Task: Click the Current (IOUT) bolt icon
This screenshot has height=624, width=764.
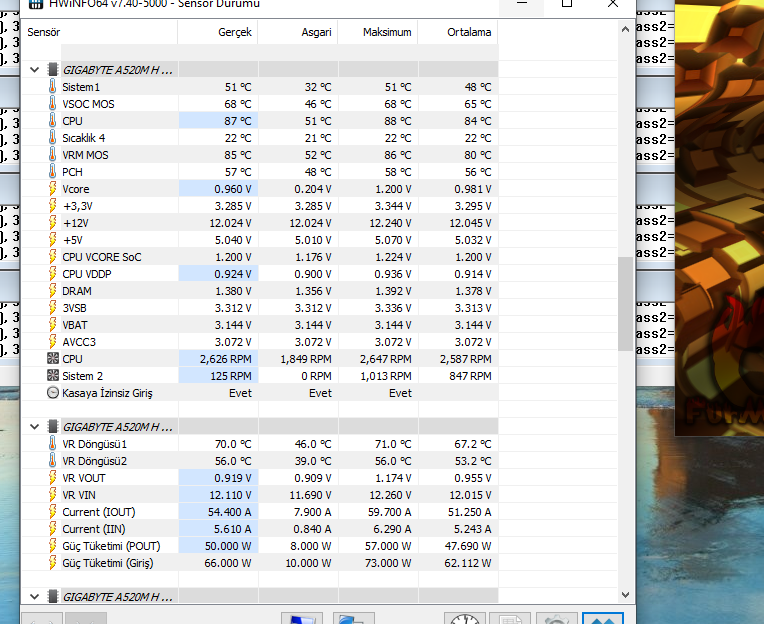Action: click(x=53, y=512)
